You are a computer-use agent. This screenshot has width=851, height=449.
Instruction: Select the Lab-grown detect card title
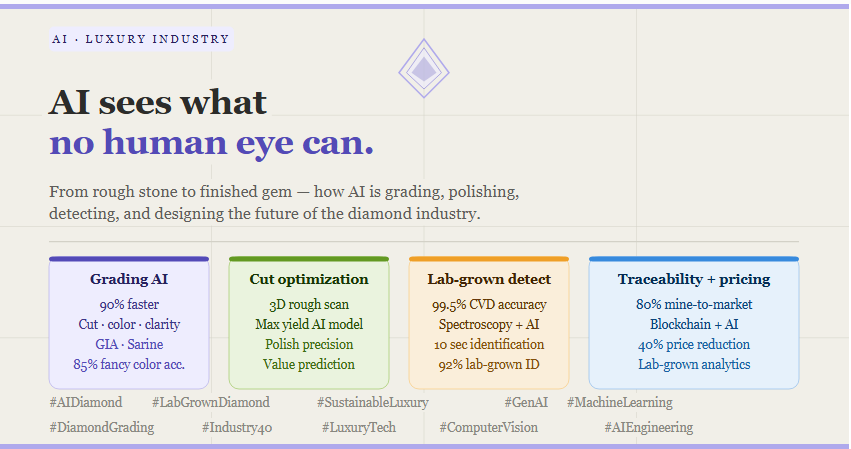tap(489, 279)
